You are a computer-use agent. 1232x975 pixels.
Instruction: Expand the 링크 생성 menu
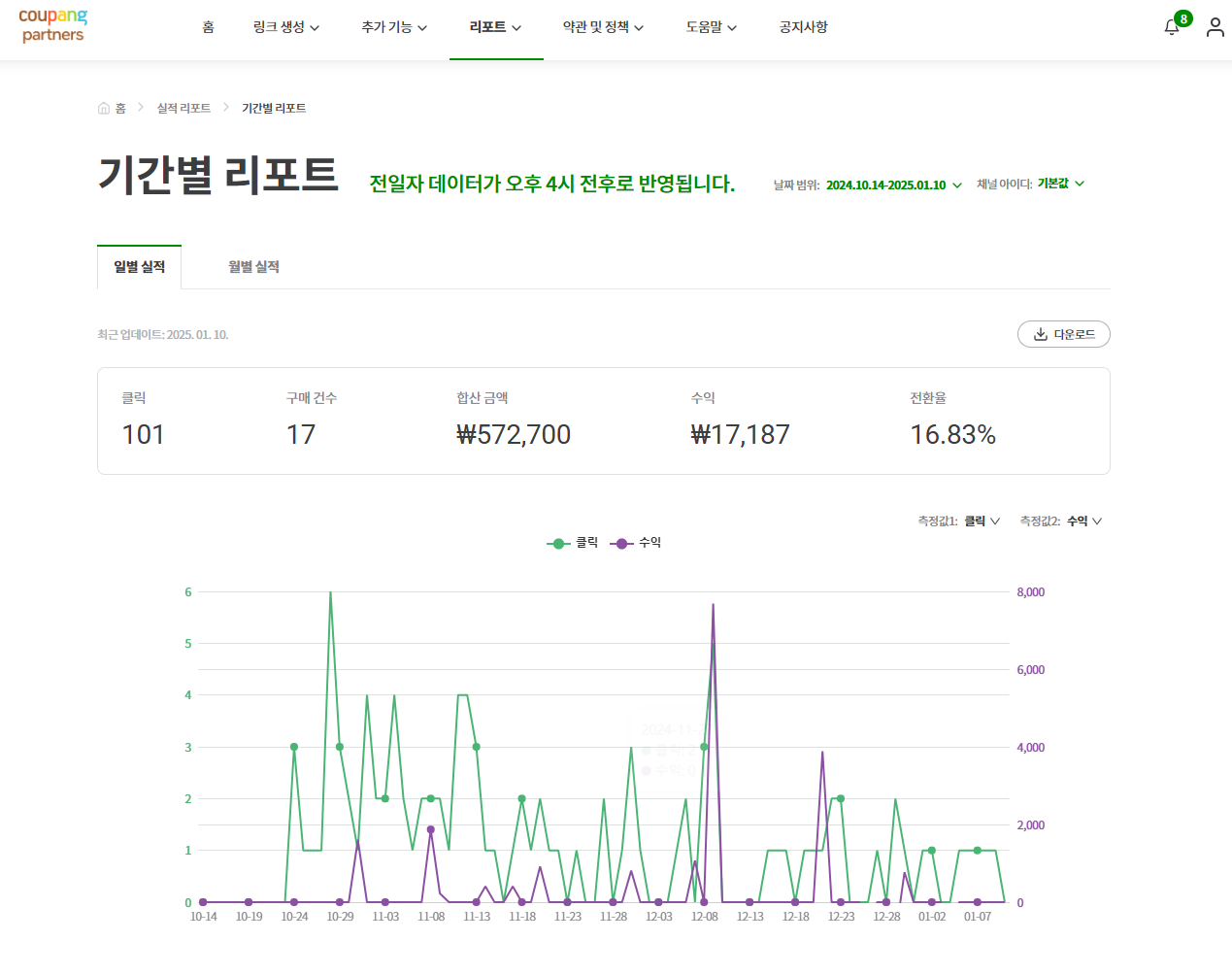(286, 27)
